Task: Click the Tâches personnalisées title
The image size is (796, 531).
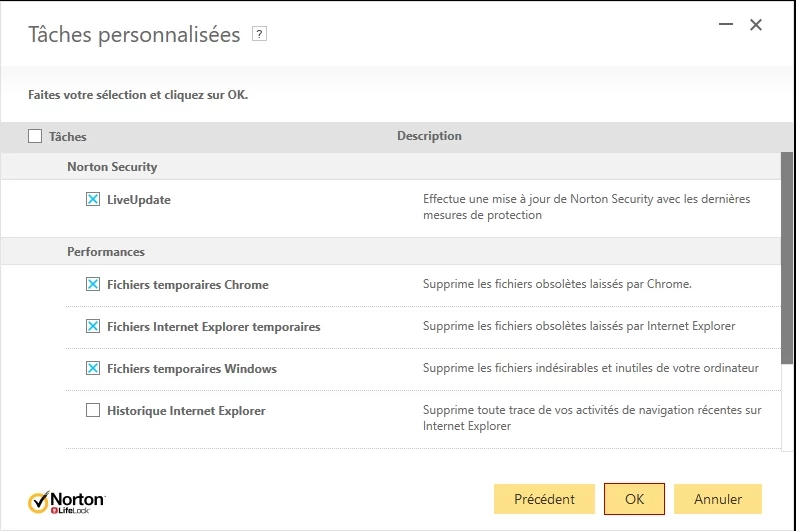Action: click(134, 35)
